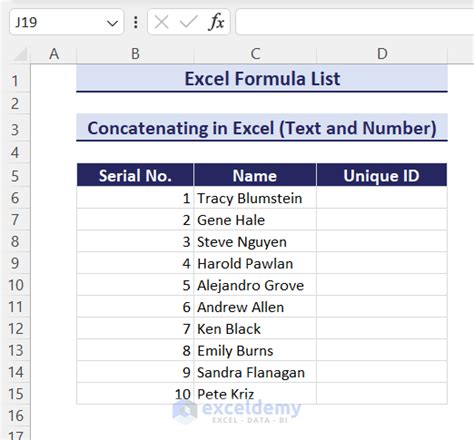Open the Name Box dropdown arrow
This screenshot has height=440, width=474.
click(x=112, y=23)
